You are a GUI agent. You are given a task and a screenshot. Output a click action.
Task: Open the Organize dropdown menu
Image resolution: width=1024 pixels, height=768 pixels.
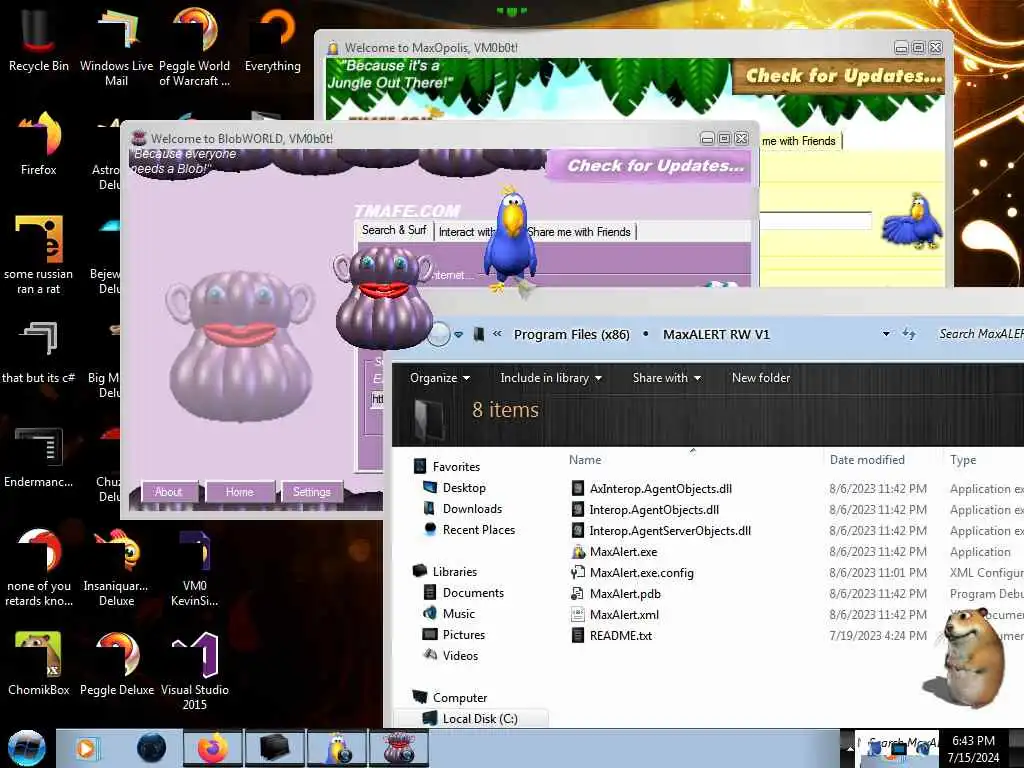440,377
